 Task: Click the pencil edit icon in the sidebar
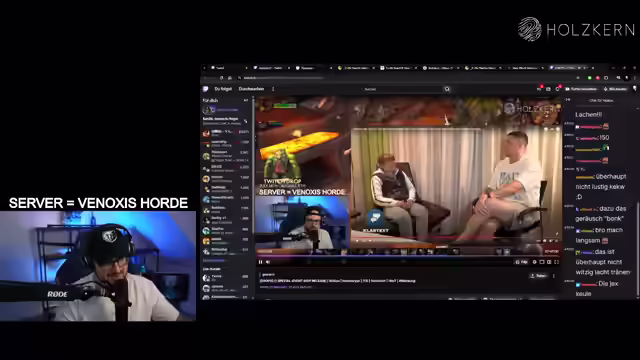point(246,121)
